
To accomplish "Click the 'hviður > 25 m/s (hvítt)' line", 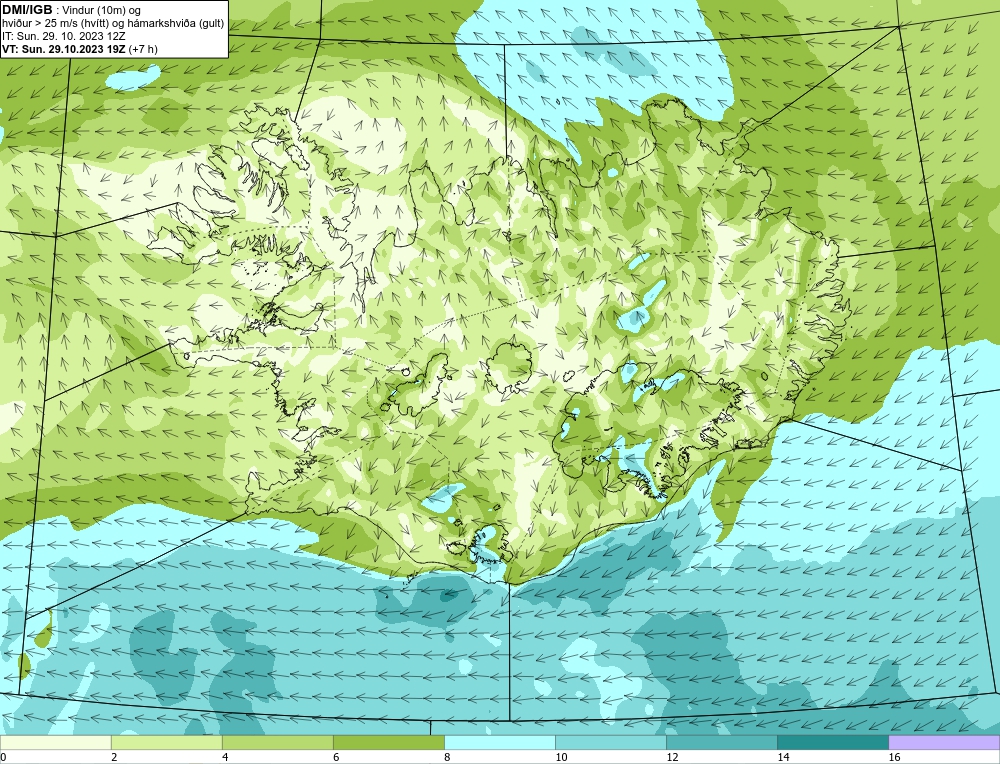I will 54,24.
